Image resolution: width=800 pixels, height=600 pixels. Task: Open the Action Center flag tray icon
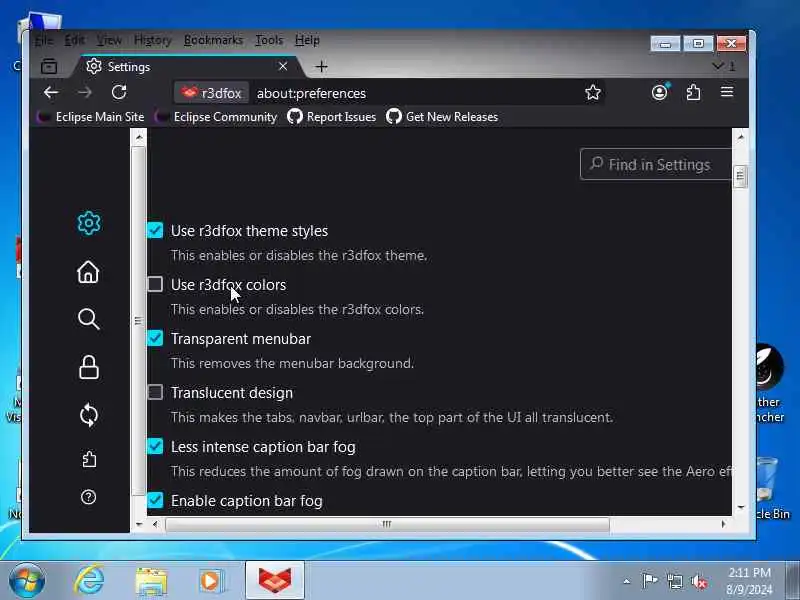[649, 581]
